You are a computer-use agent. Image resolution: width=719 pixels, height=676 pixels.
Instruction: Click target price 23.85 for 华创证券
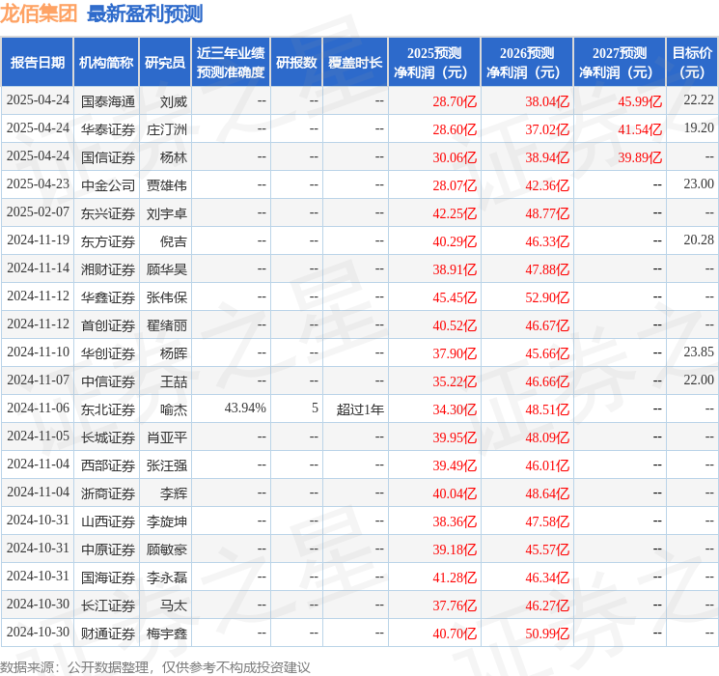pyautogui.click(x=698, y=352)
